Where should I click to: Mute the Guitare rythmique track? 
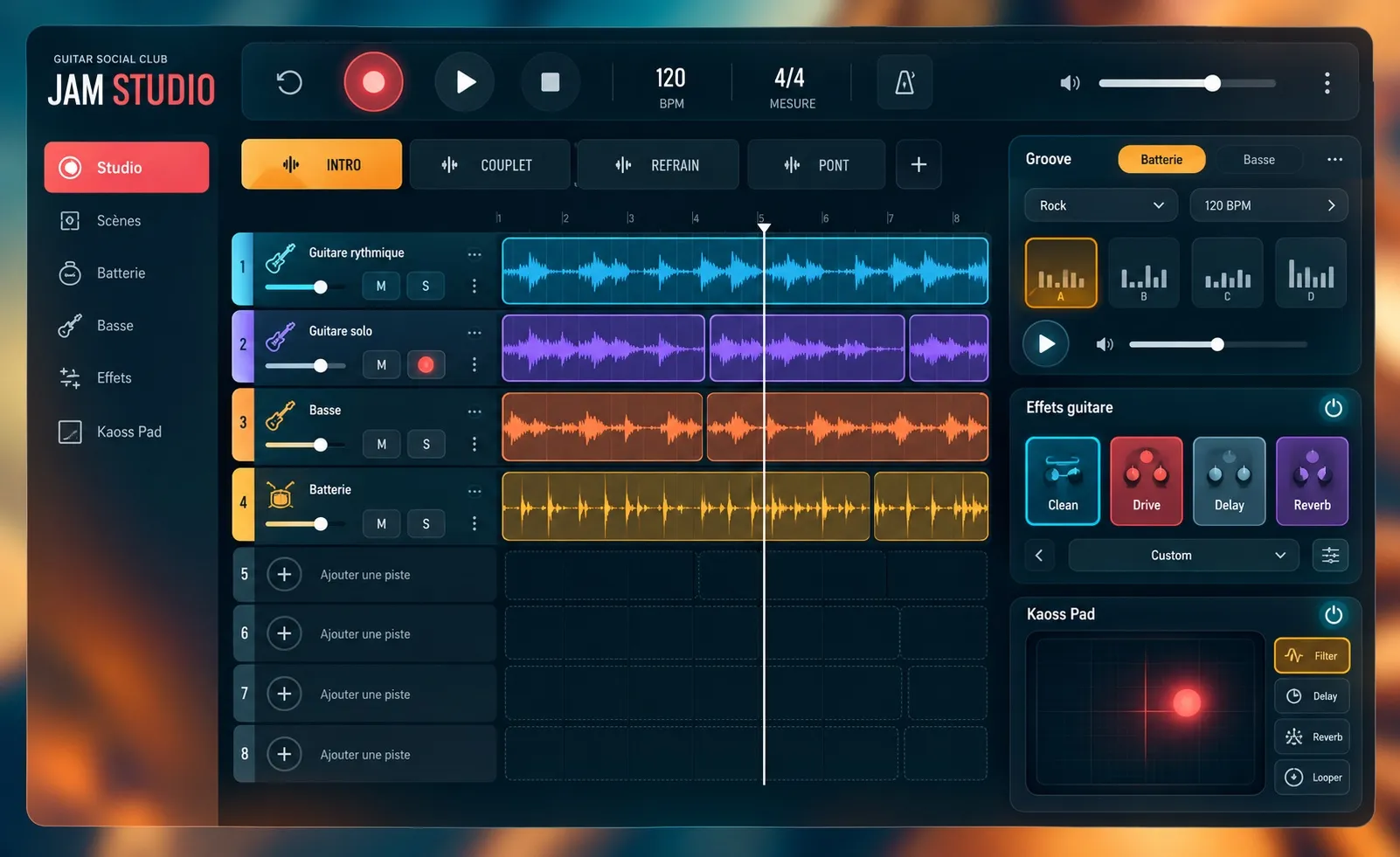coord(381,286)
